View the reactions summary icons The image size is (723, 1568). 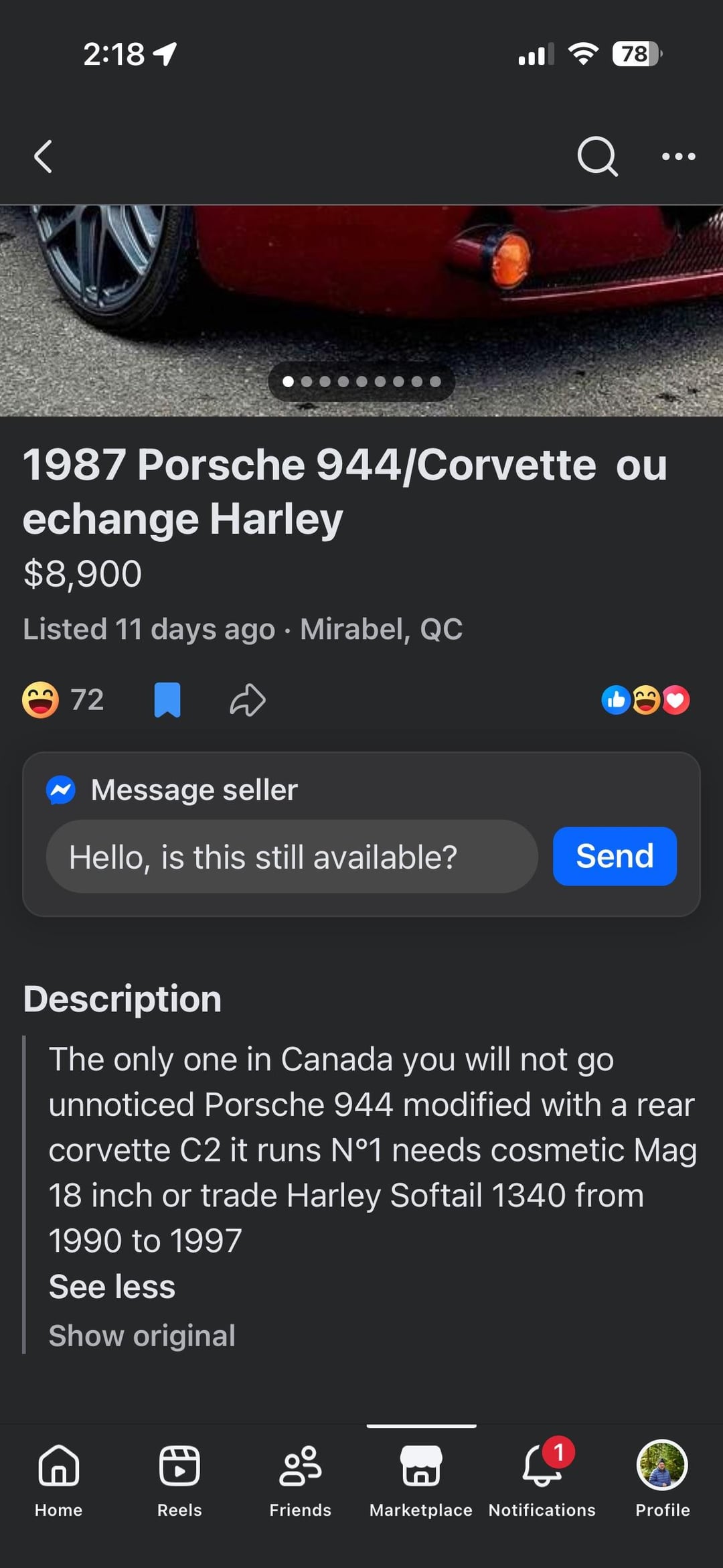(x=645, y=700)
